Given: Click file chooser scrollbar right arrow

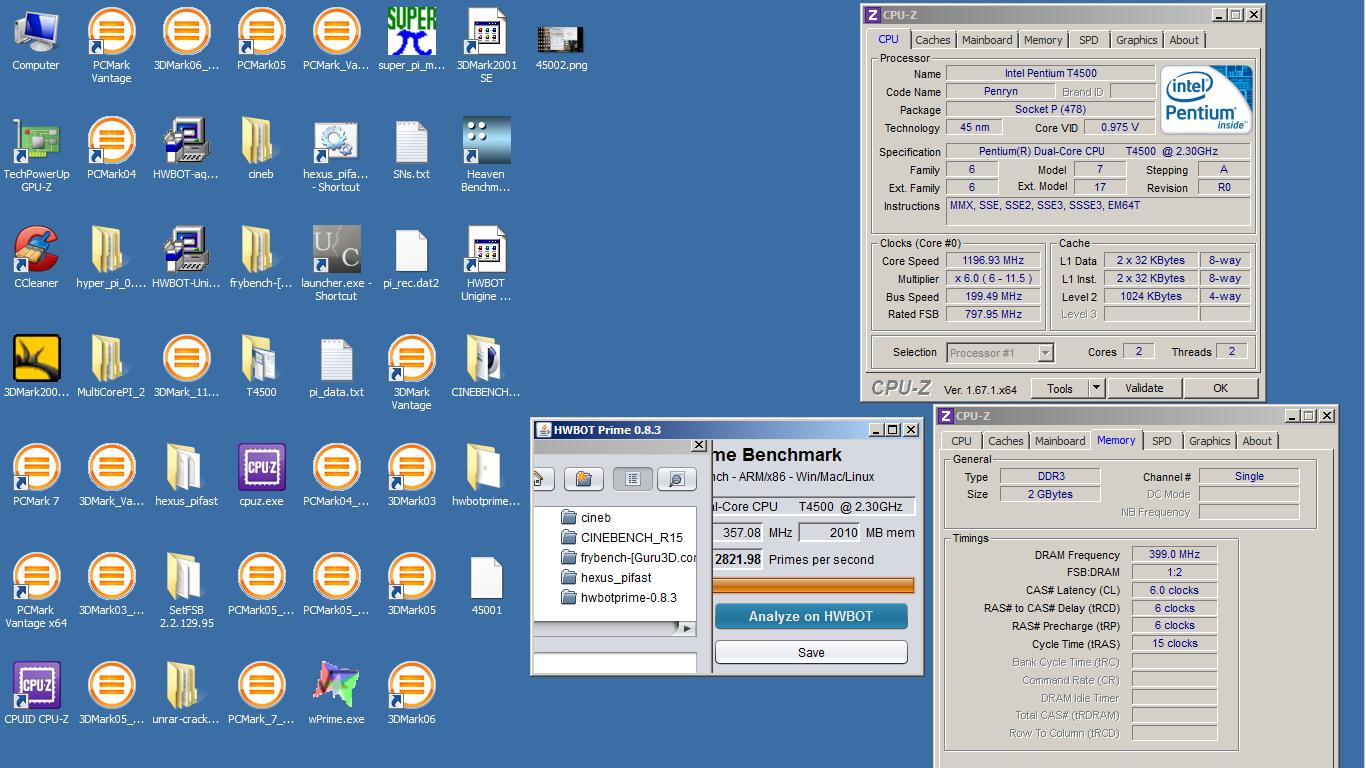Looking at the screenshot, I should click(687, 629).
